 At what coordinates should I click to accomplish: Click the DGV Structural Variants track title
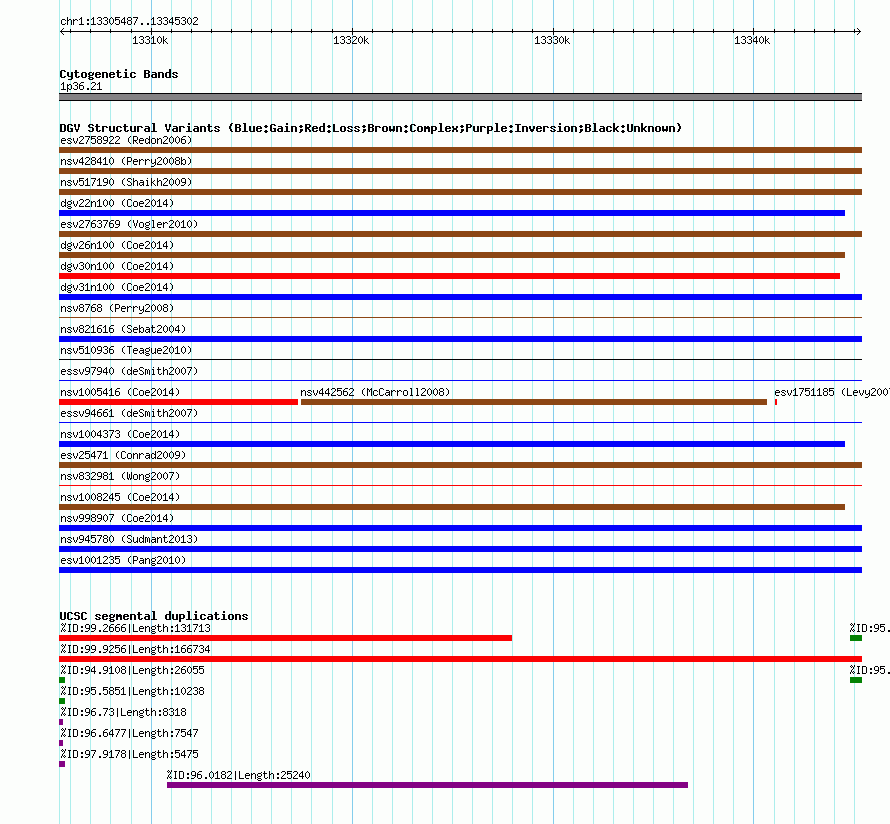(371, 128)
